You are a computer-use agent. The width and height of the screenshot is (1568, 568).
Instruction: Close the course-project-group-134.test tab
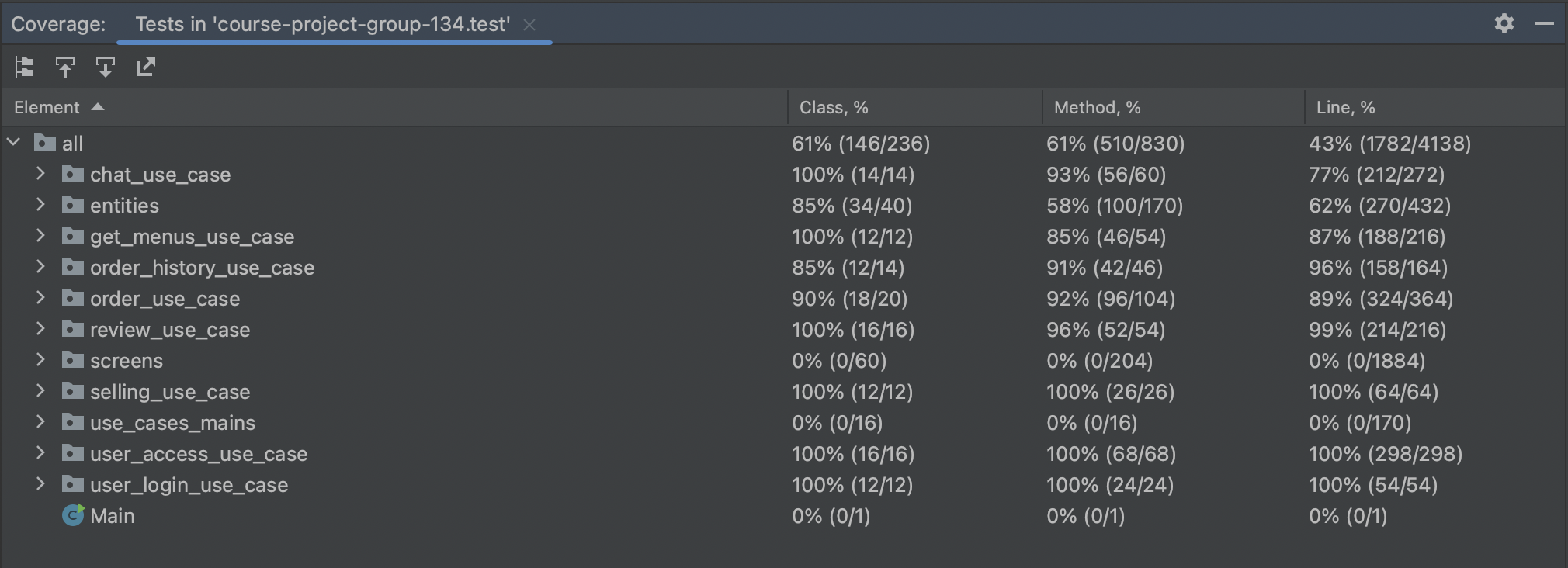click(x=529, y=25)
